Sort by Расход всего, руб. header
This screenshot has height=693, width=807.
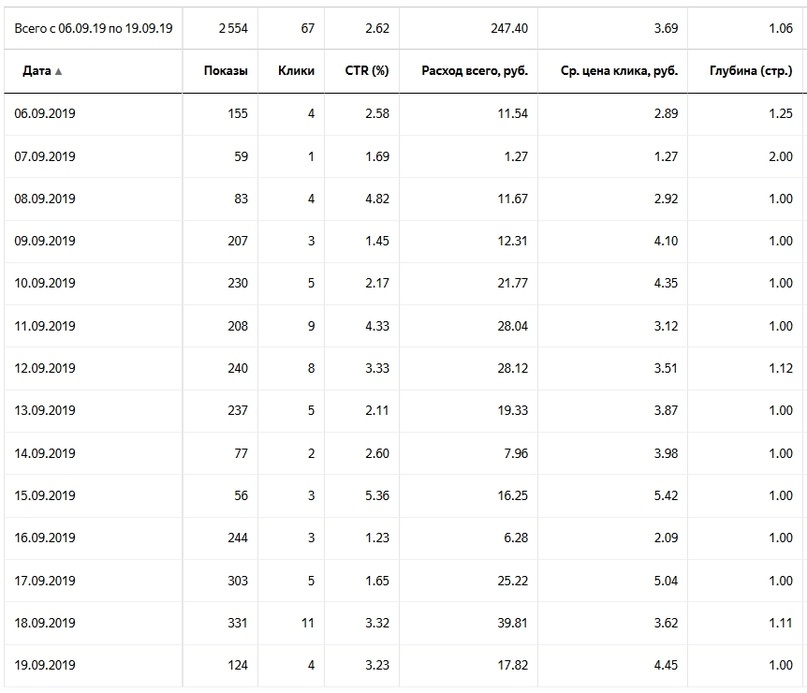click(475, 71)
